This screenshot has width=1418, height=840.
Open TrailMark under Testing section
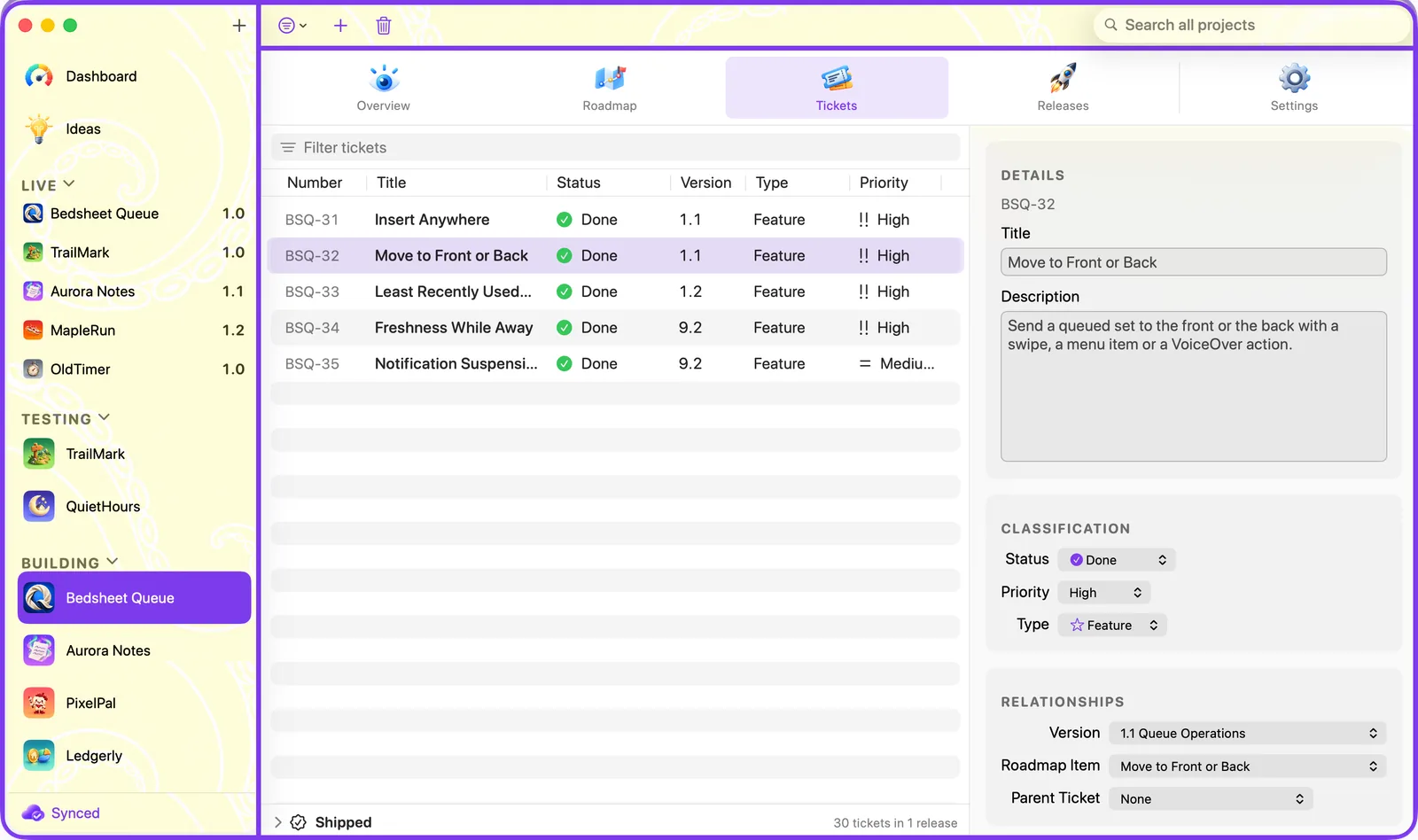coord(134,454)
